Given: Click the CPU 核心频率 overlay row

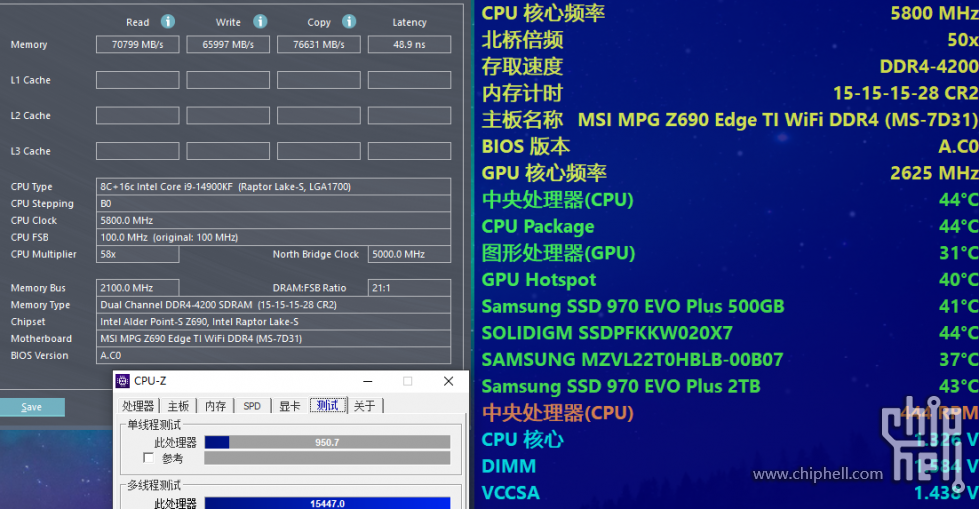Looking at the screenshot, I should (729, 13).
